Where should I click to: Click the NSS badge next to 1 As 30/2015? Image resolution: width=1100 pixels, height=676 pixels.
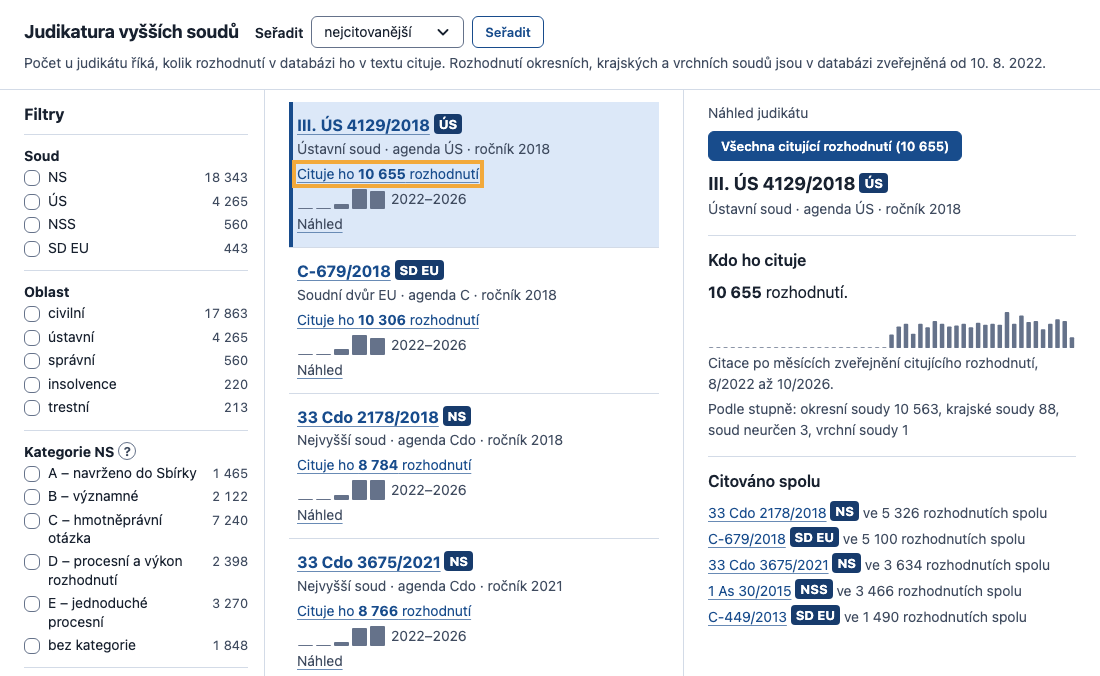pos(814,590)
